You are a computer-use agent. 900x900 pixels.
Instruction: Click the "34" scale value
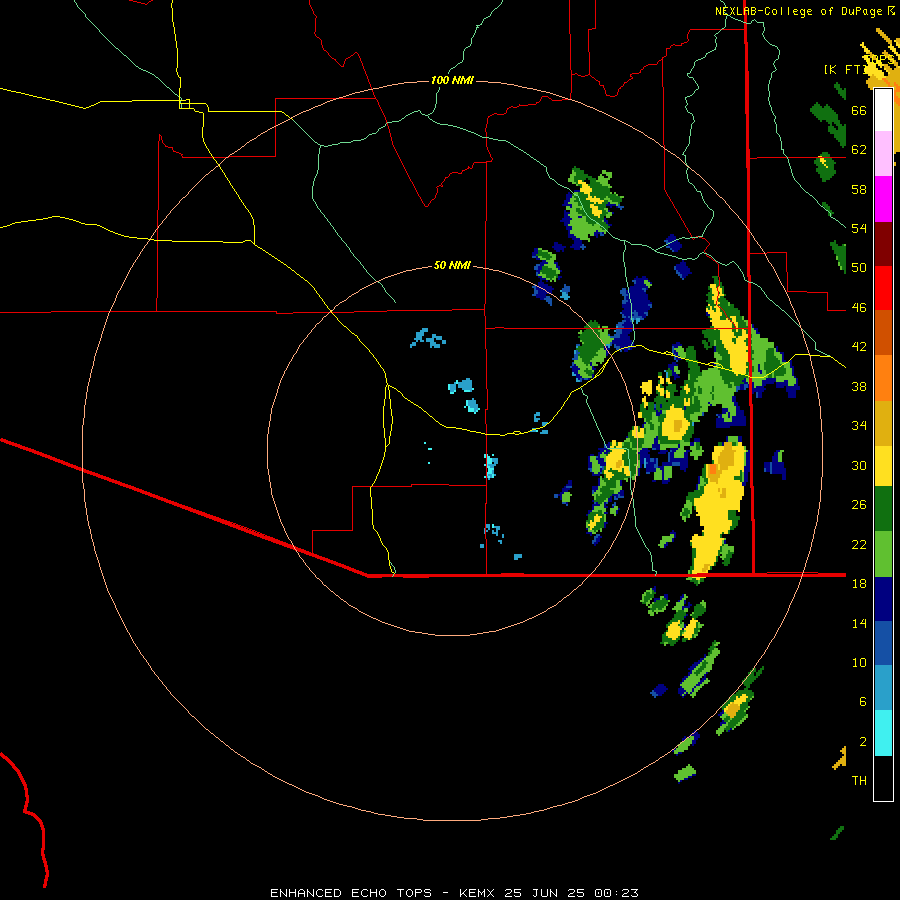[859, 426]
